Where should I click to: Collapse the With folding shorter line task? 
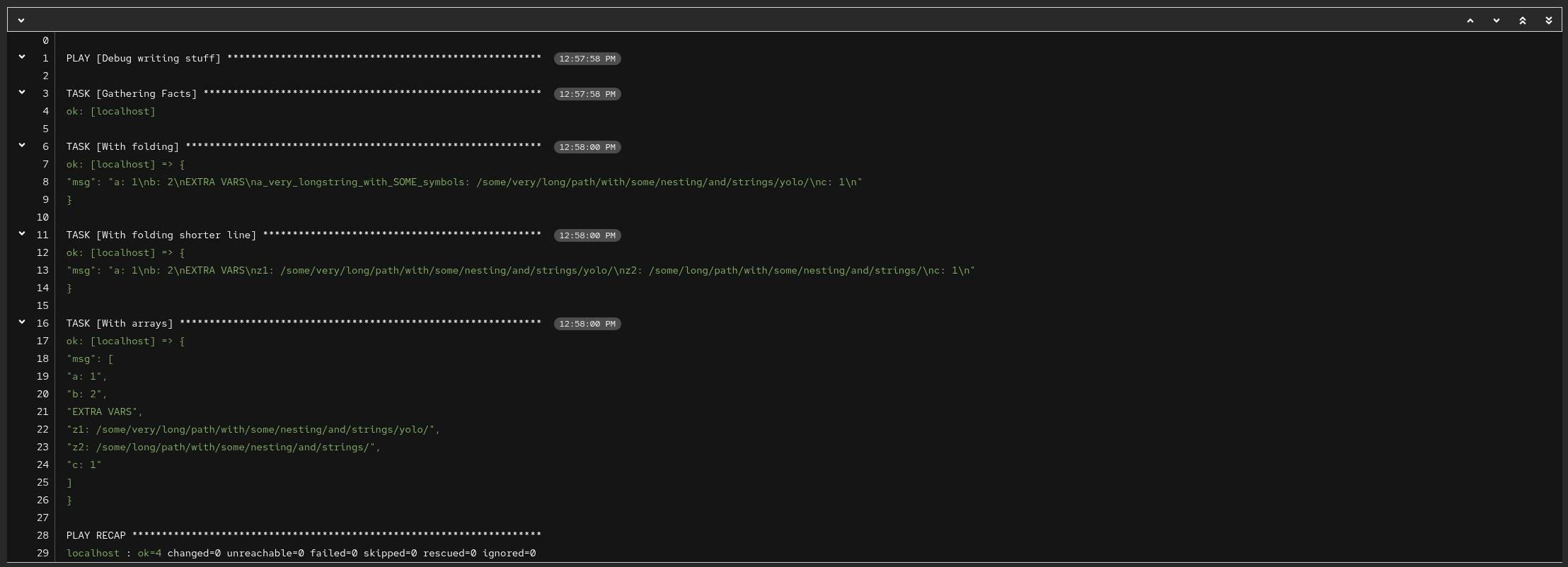(x=22, y=233)
